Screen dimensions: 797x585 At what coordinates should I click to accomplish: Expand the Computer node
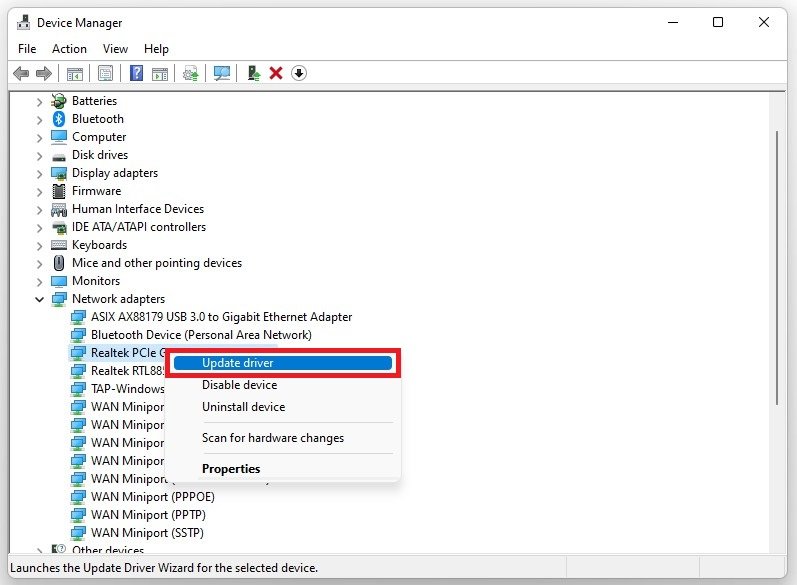pyautogui.click(x=39, y=138)
